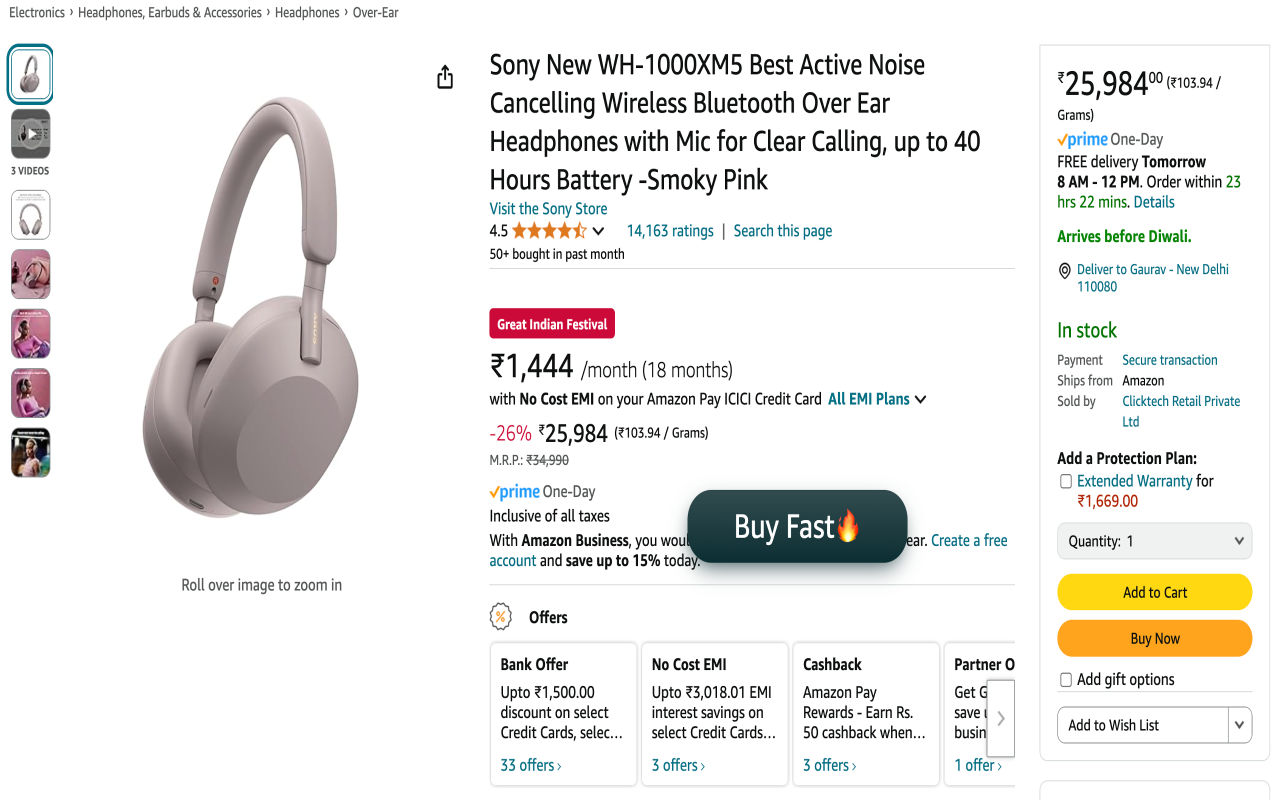Check the Add gift options box
Viewport: 1280px width, 800px height.
(x=1066, y=679)
